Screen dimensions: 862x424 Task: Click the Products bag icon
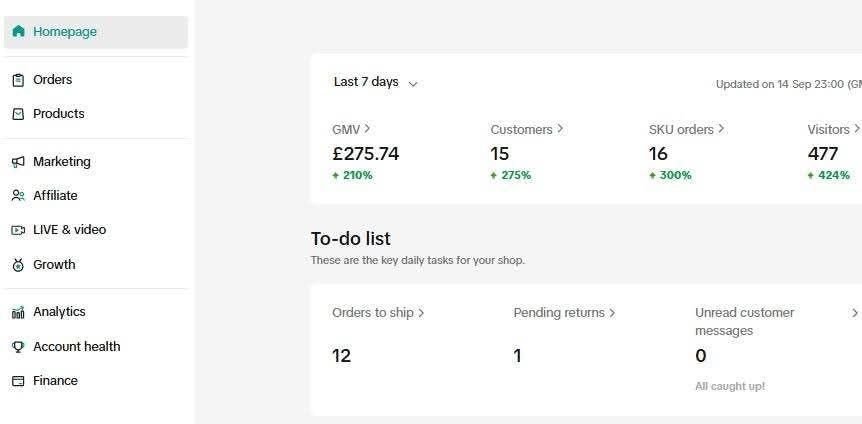pos(18,114)
